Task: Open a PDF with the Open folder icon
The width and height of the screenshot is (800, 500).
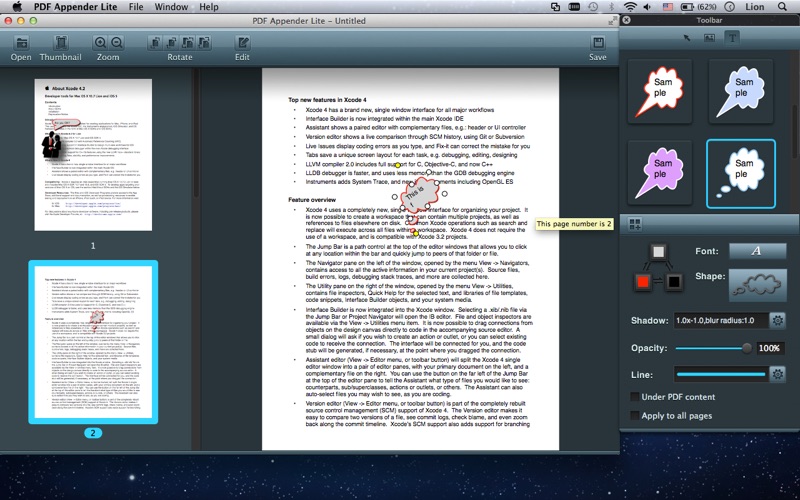Action: 21,42
